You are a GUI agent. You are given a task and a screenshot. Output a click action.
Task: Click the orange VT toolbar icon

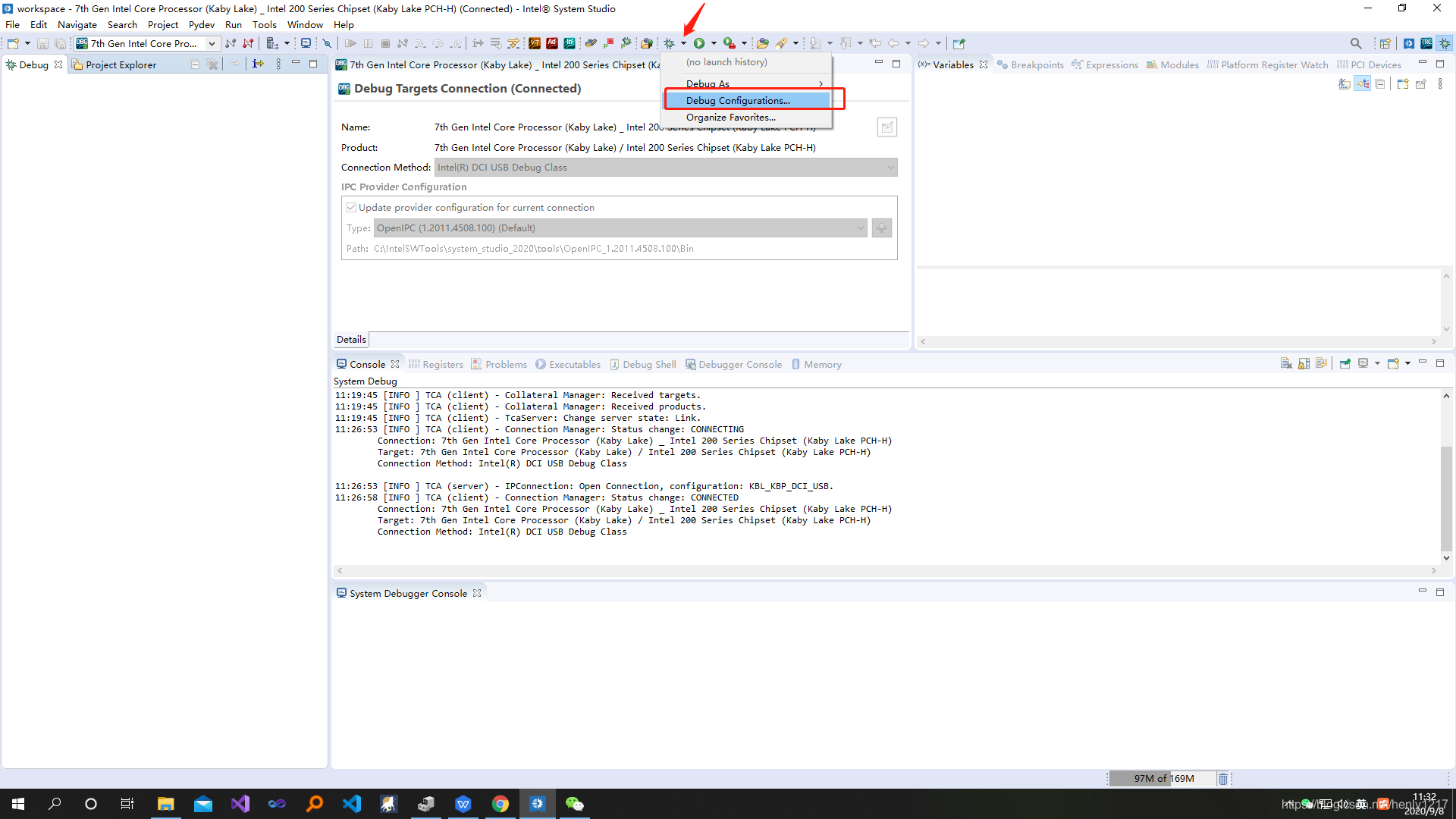point(535,43)
